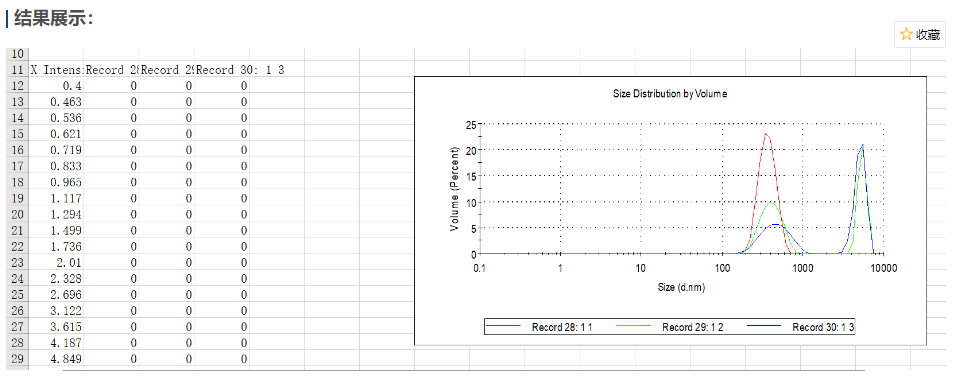Click the 结果展示 heading
The image size is (964, 391).
point(53,18)
